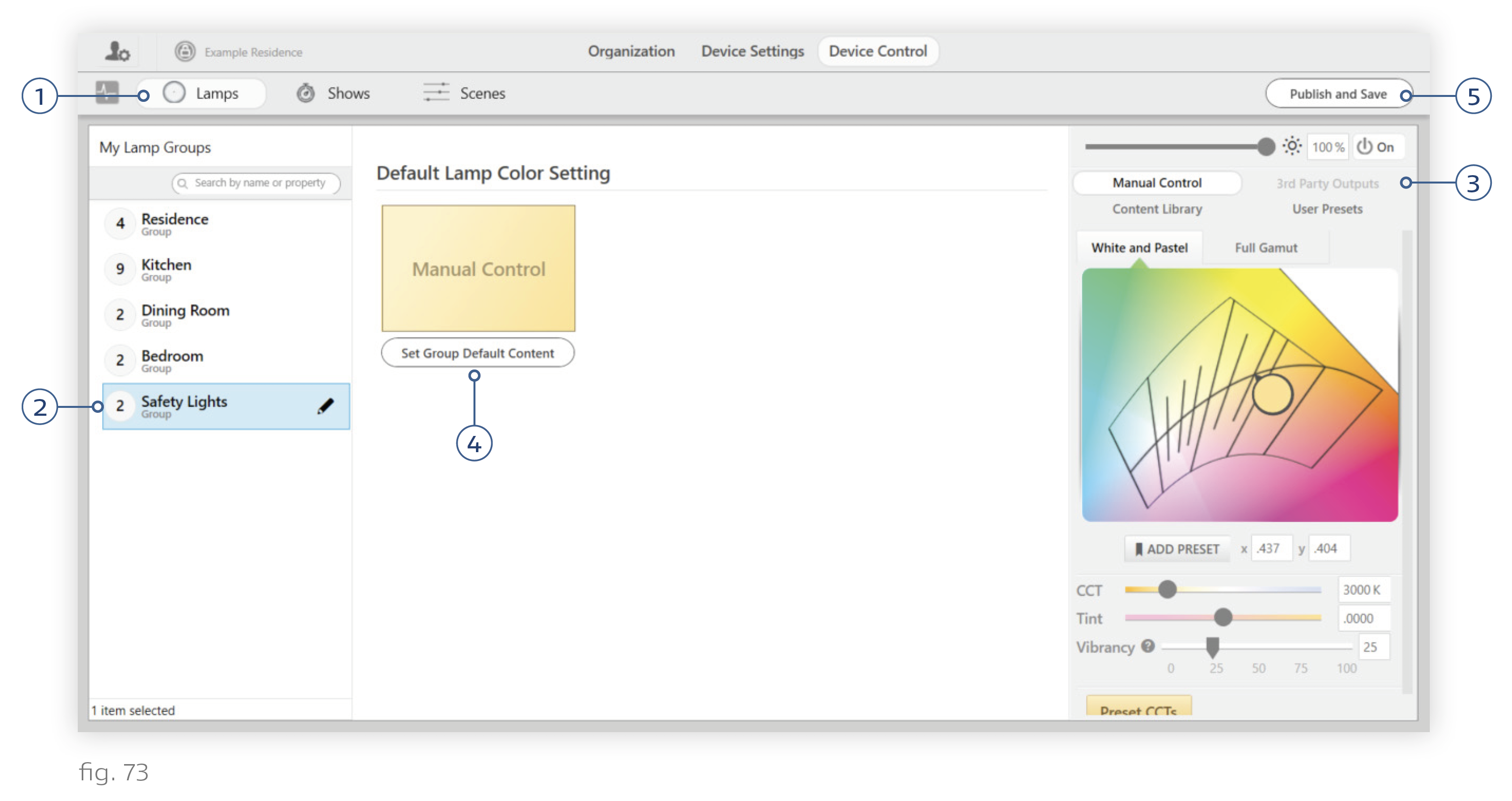Click the Tint .0000 field
This screenshot has height=801, width=1512.
tap(1363, 618)
